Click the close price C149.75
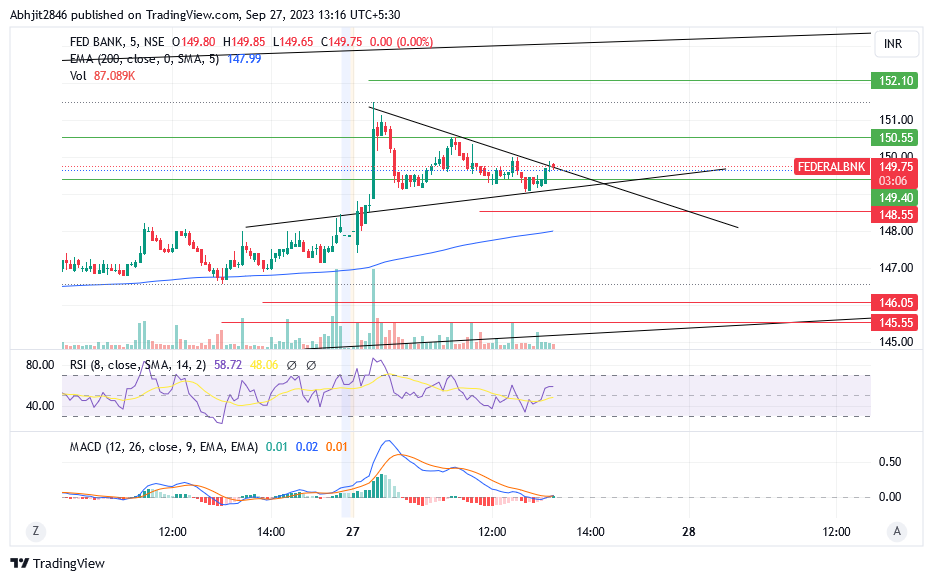933x581 pixels. (x=342, y=42)
